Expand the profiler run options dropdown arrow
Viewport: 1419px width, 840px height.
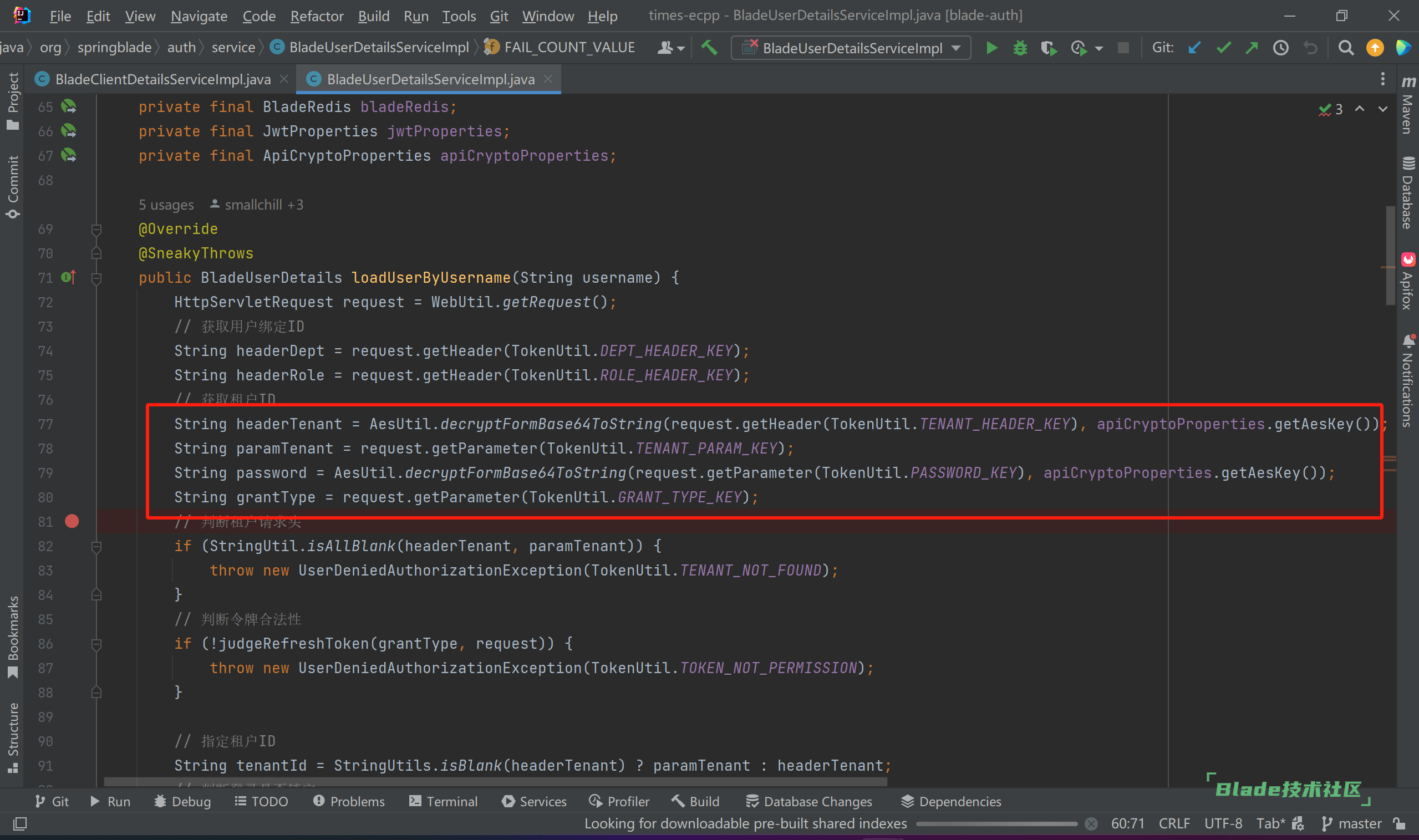[x=1098, y=49]
